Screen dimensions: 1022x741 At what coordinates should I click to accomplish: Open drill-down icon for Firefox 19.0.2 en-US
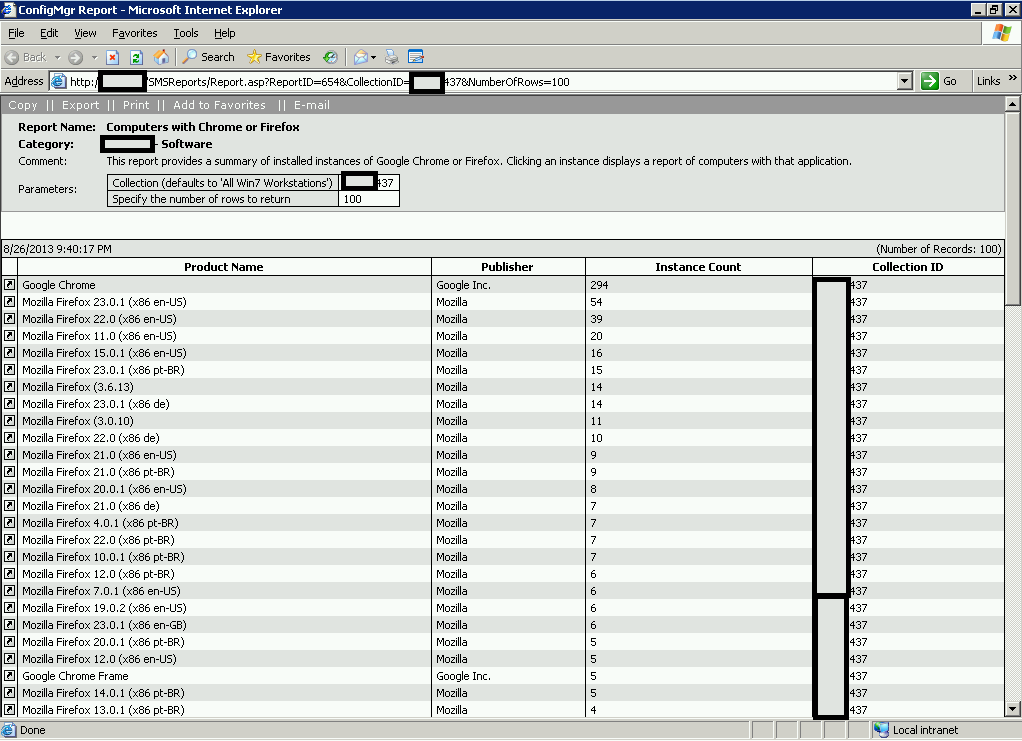click(9, 607)
